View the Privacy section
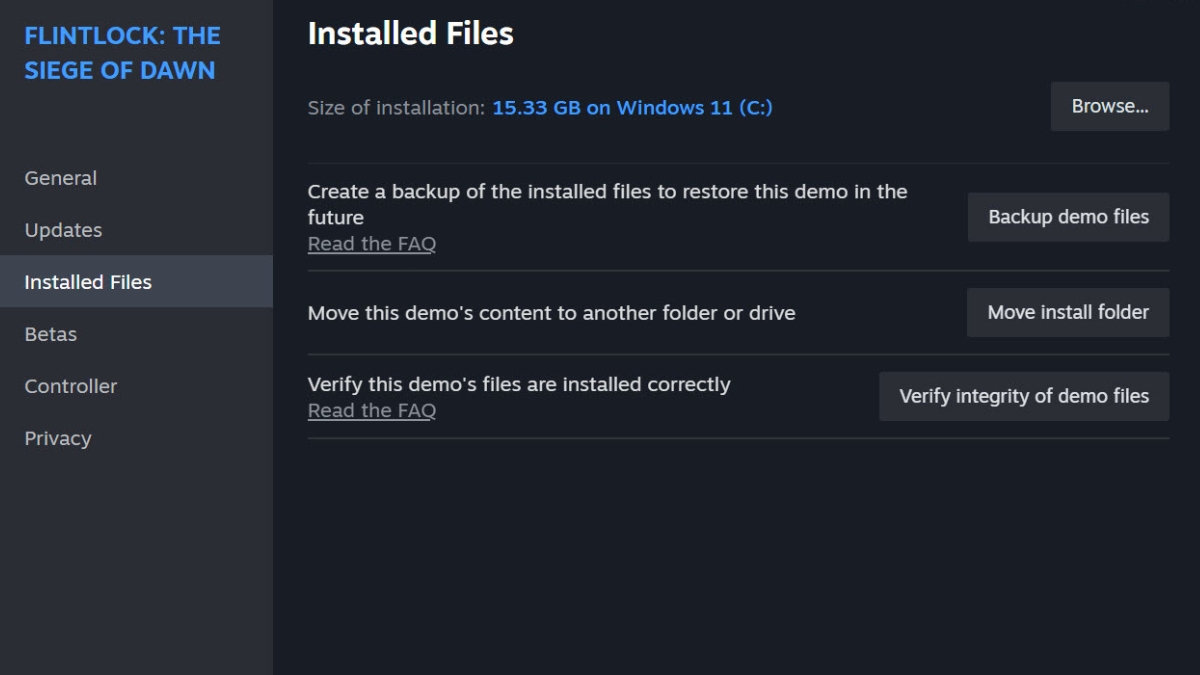This screenshot has width=1200, height=675. pyautogui.click(x=58, y=438)
